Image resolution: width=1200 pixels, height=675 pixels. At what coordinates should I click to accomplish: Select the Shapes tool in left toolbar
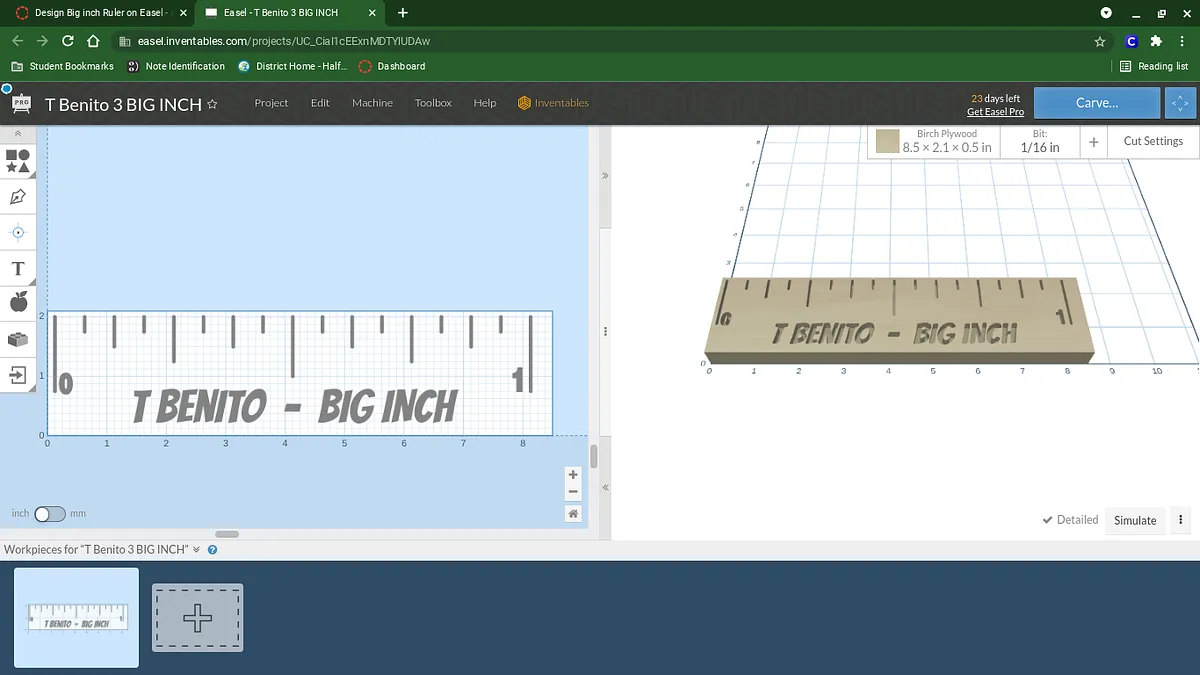pyautogui.click(x=18, y=161)
